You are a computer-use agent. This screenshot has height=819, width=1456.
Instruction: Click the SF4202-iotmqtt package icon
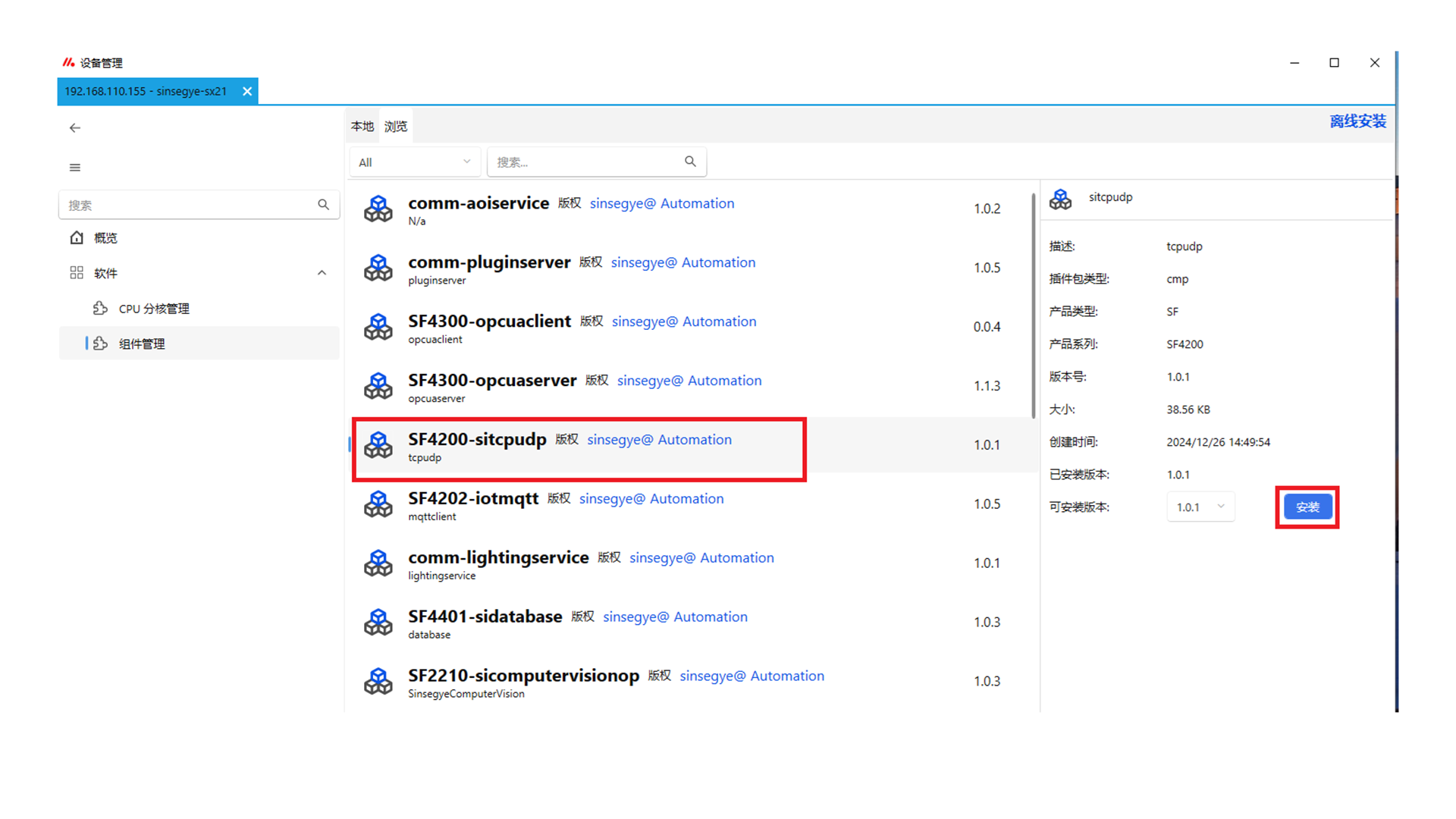point(378,505)
